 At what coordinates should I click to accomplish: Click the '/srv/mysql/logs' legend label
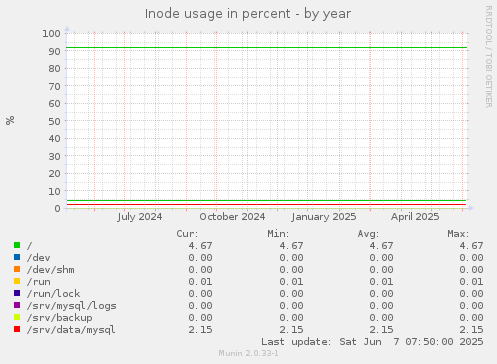(x=72, y=306)
